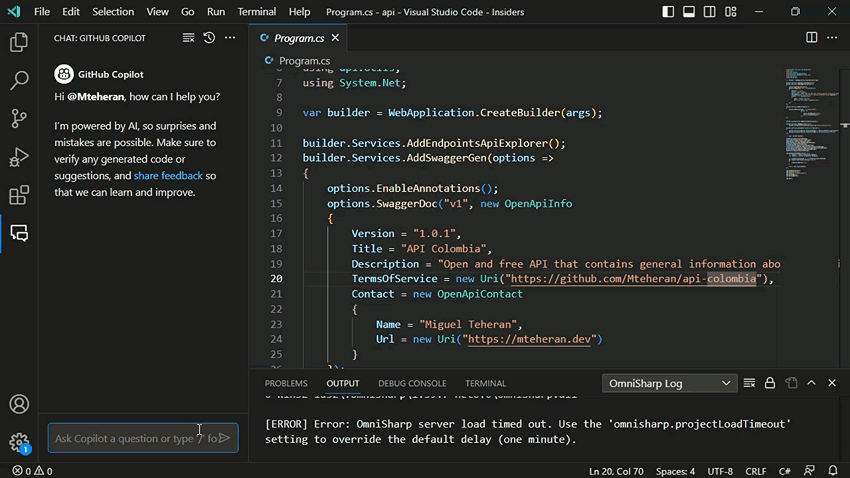Click the code minimap overview
The height and width of the screenshot is (478, 850).
click(x=810, y=124)
